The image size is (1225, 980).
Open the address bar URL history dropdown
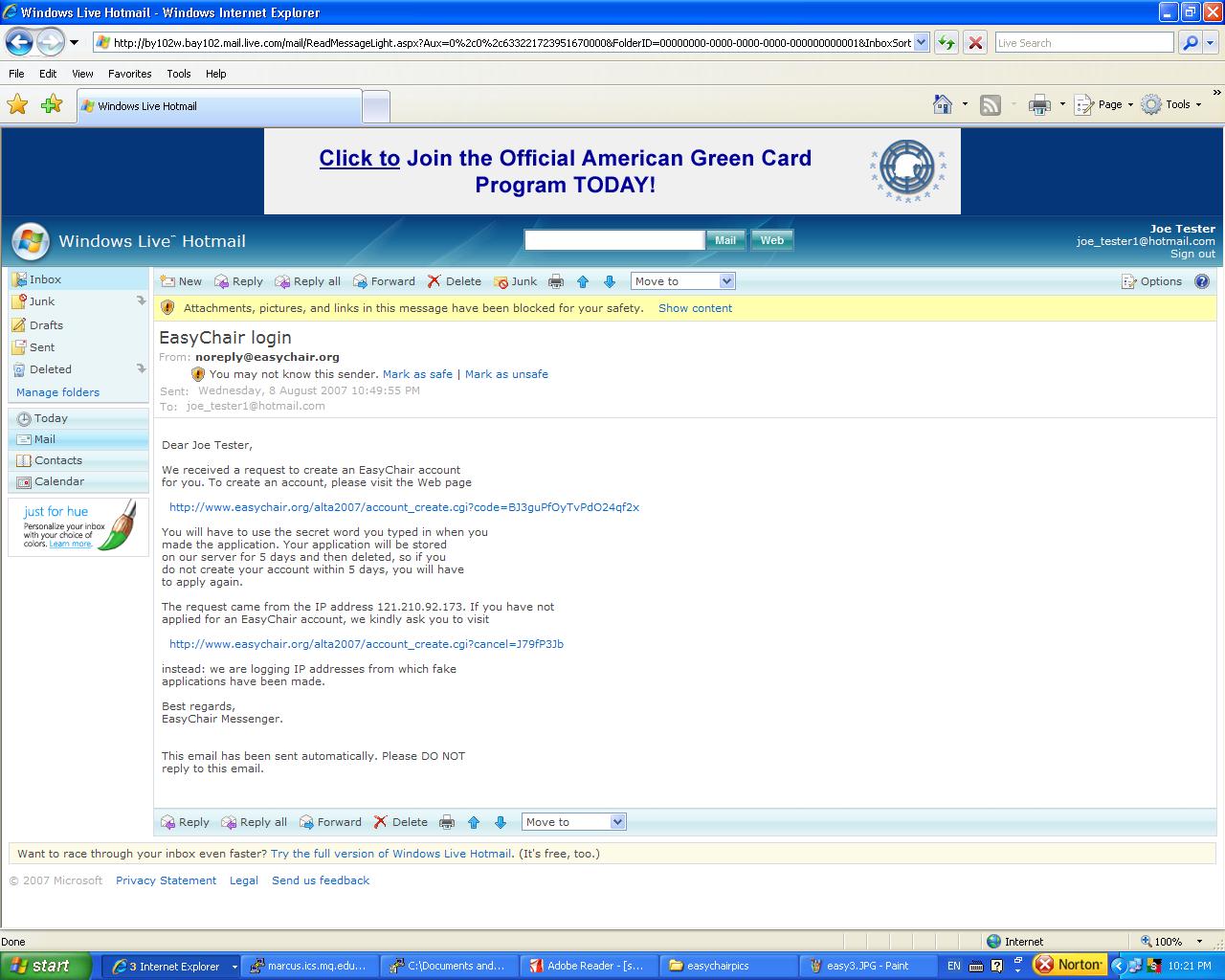pyautogui.click(x=922, y=42)
